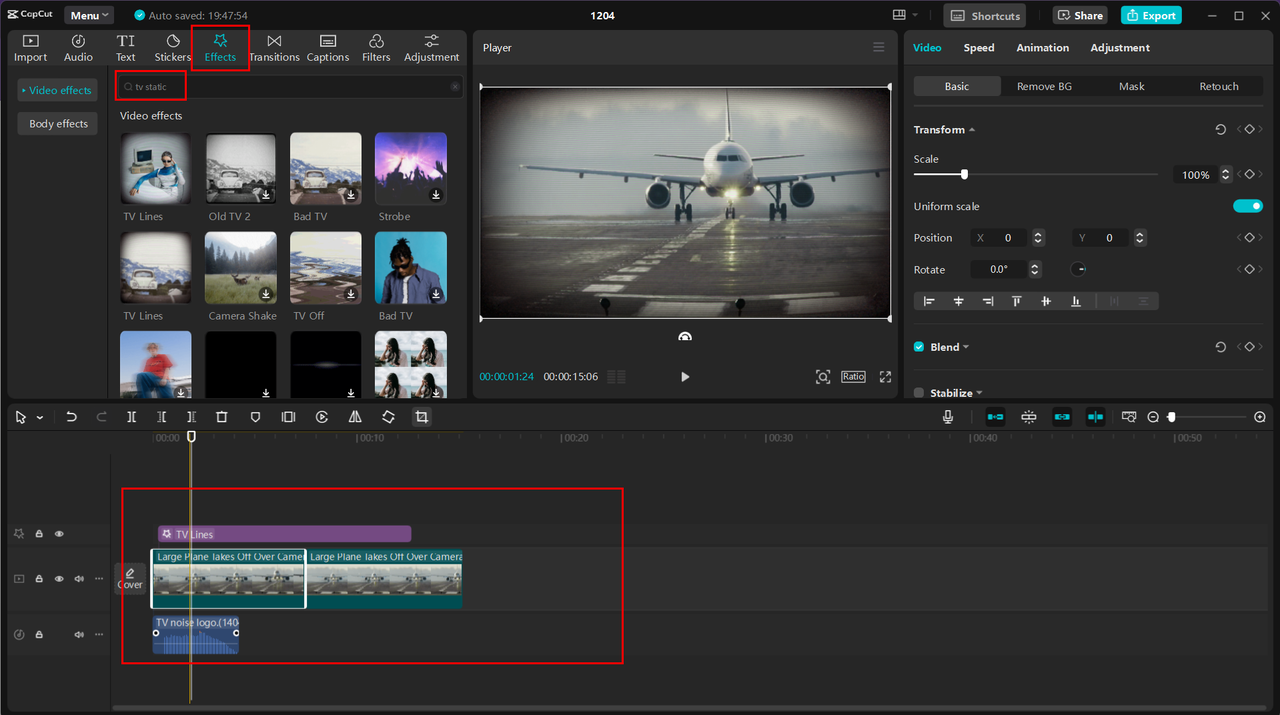Open the Shortcuts panel

tap(985, 15)
